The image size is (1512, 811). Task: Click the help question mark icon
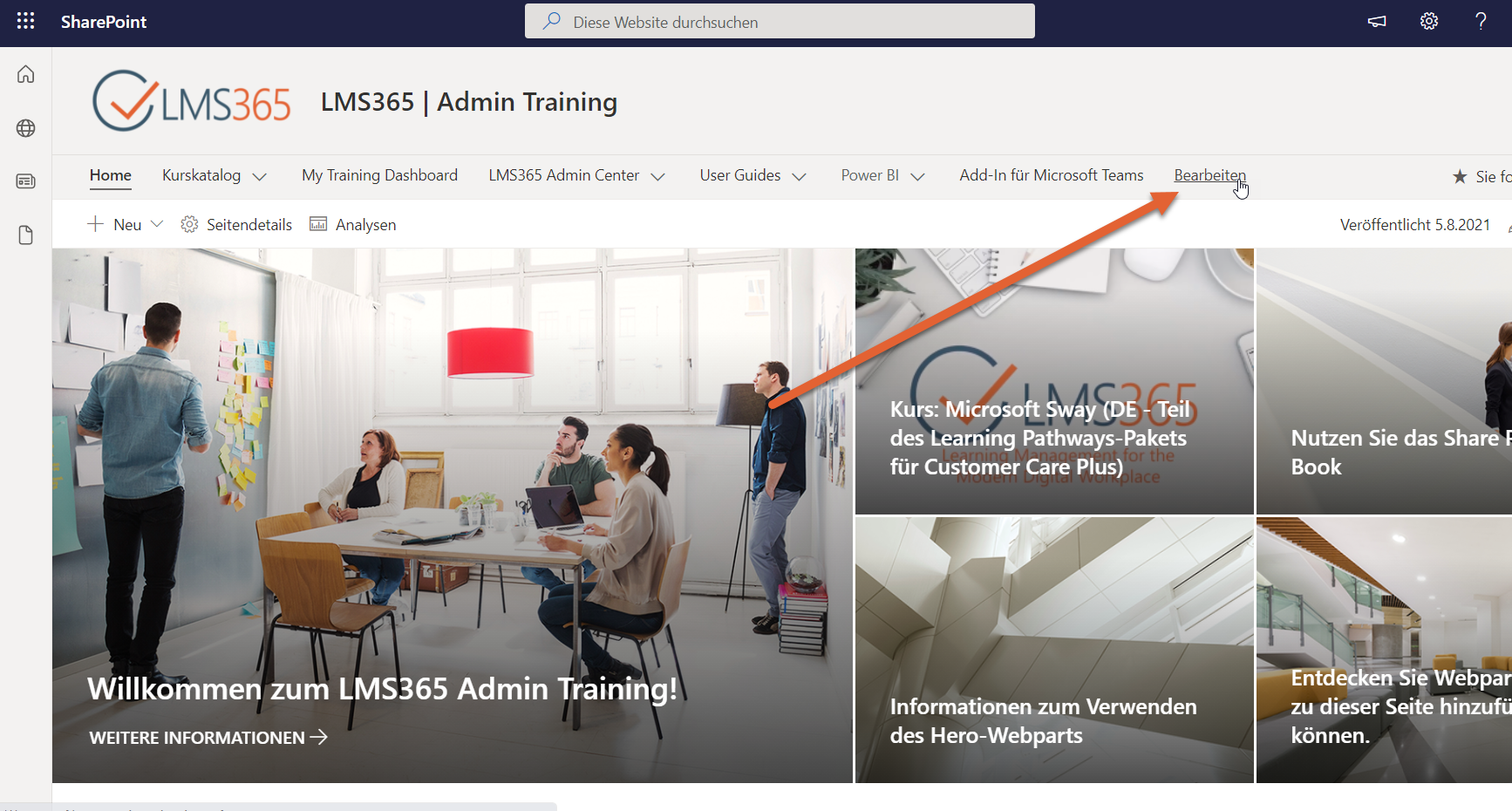coord(1481,21)
